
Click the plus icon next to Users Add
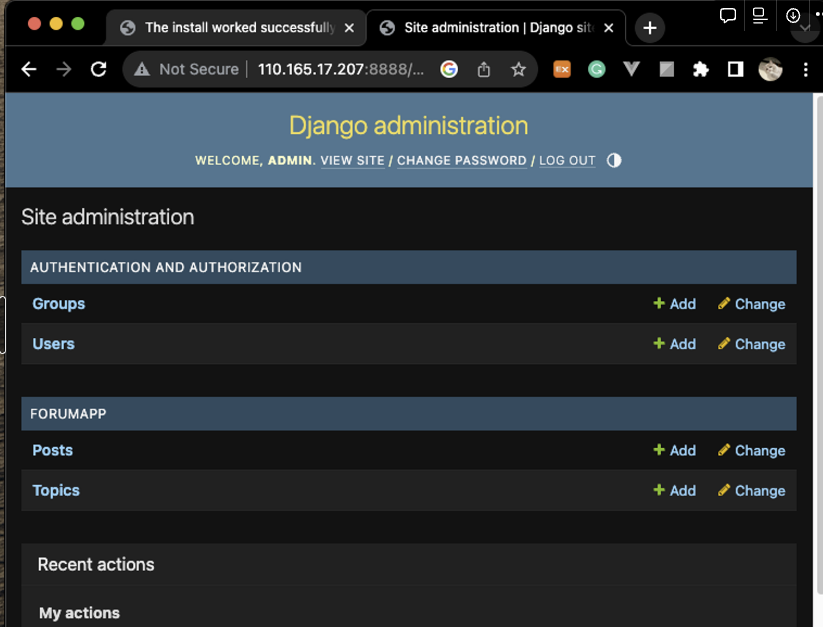pyautogui.click(x=659, y=343)
